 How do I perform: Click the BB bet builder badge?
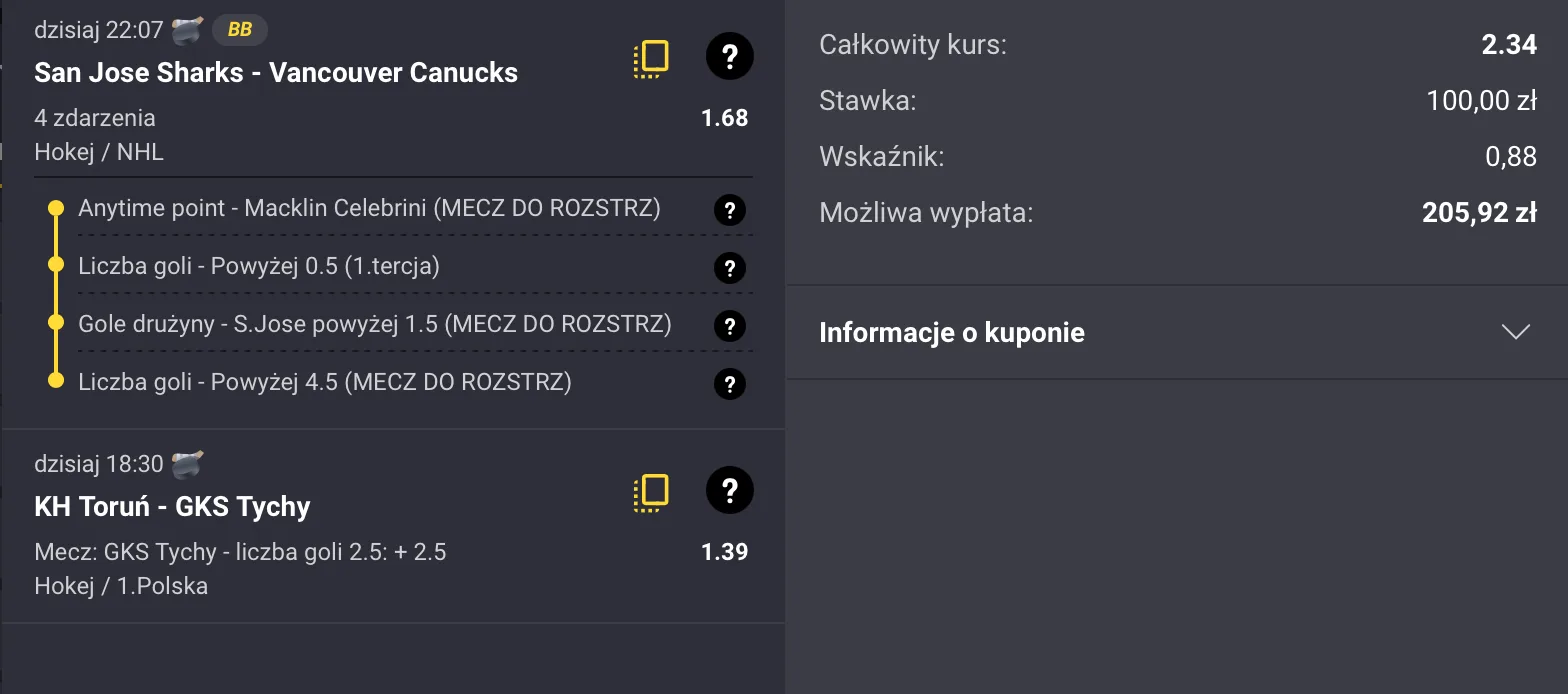(x=240, y=30)
